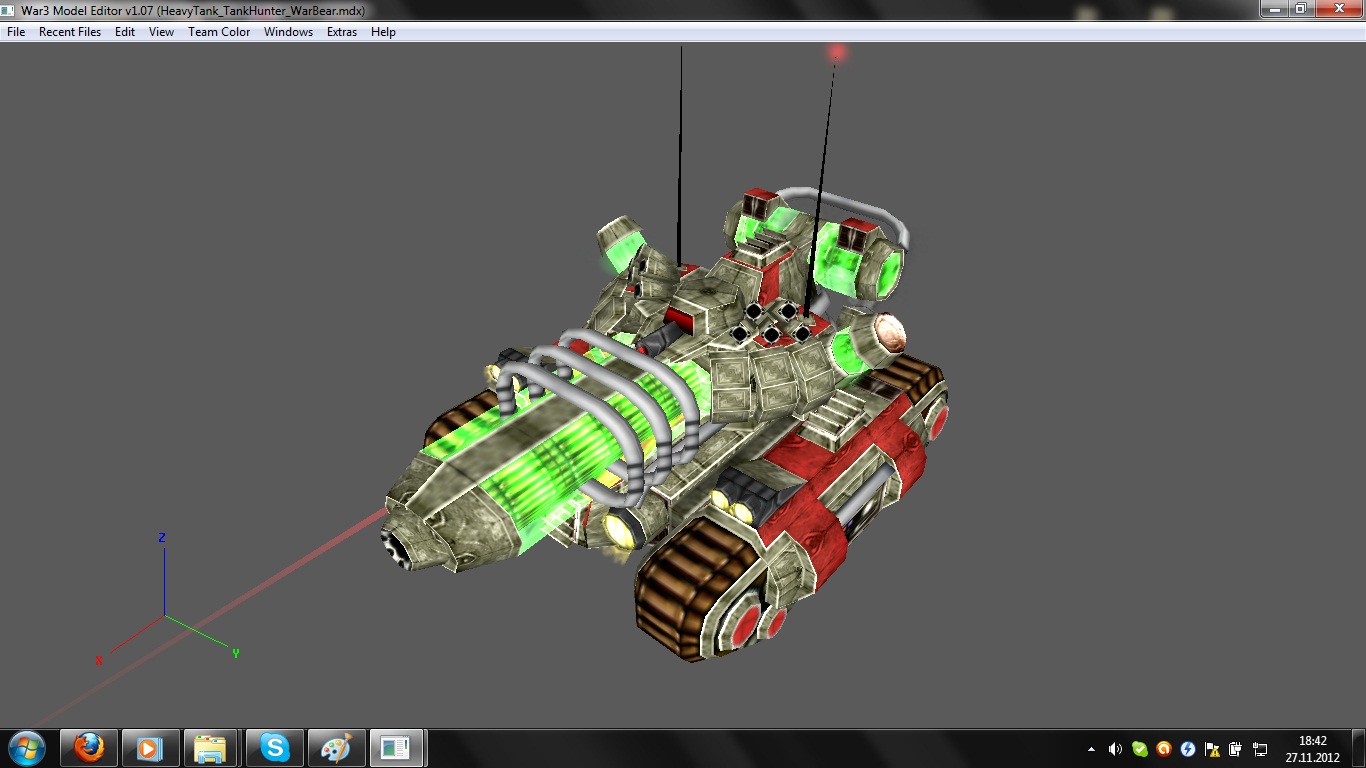This screenshot has height=768, width=1366.
Task: Open the View menu
Action: 161,32
